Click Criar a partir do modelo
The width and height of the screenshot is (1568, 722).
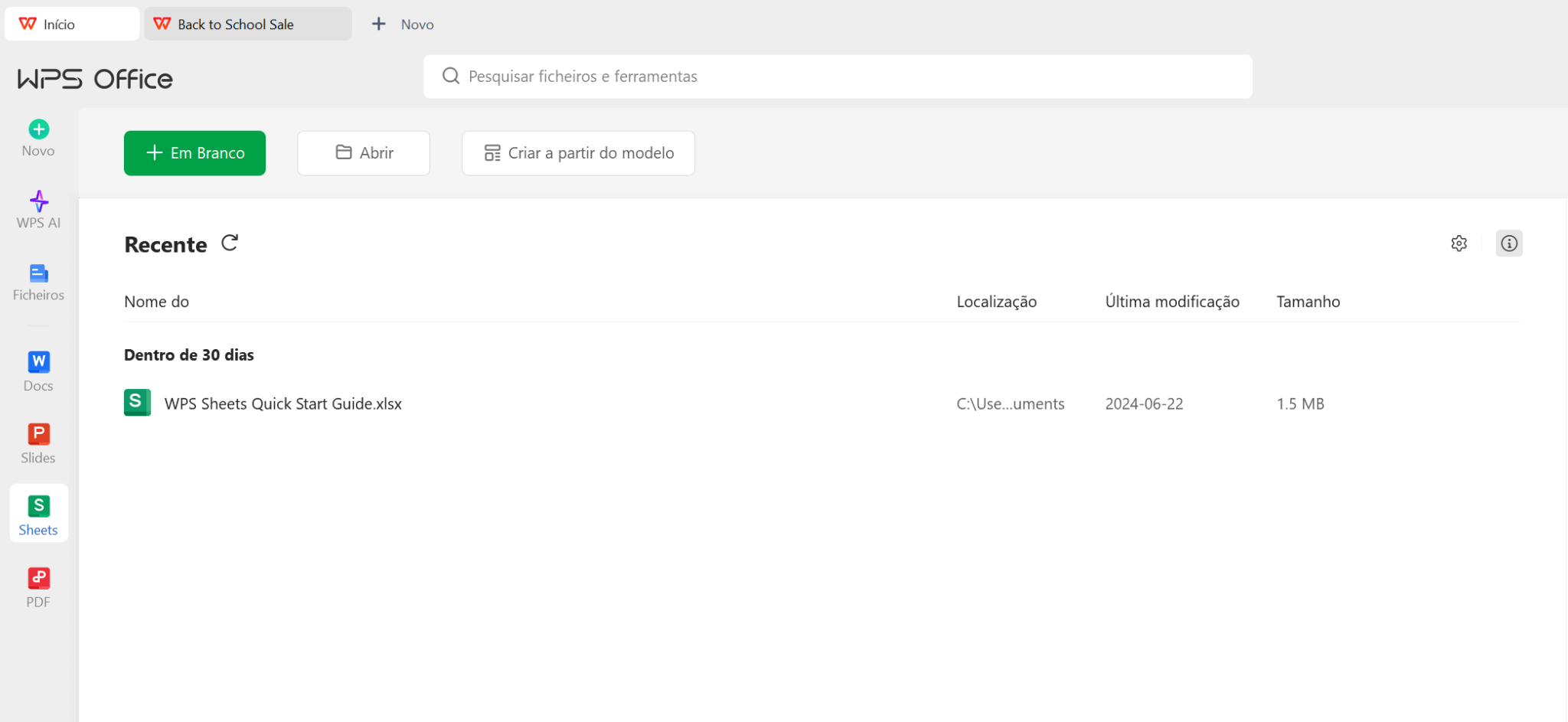pos(578,153)
